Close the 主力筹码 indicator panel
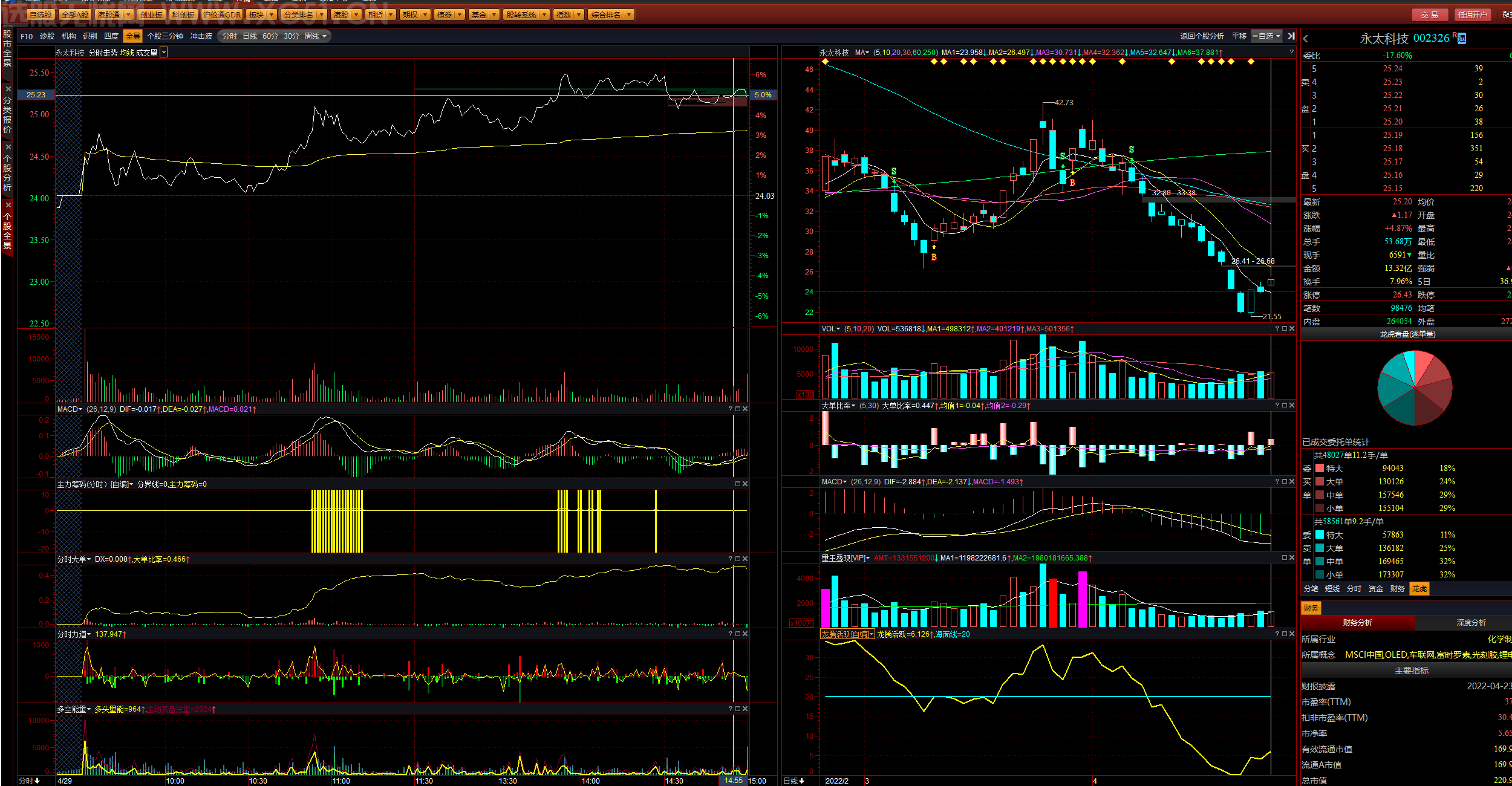 (745, 484)
